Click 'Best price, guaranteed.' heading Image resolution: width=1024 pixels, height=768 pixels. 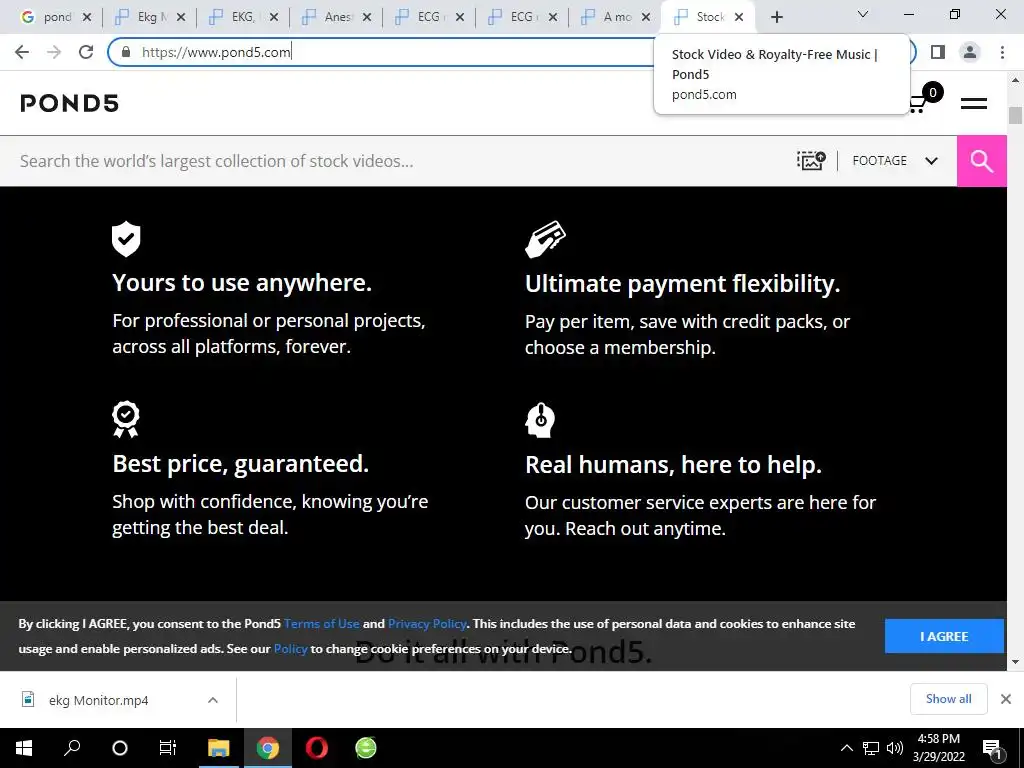point(241,464)
